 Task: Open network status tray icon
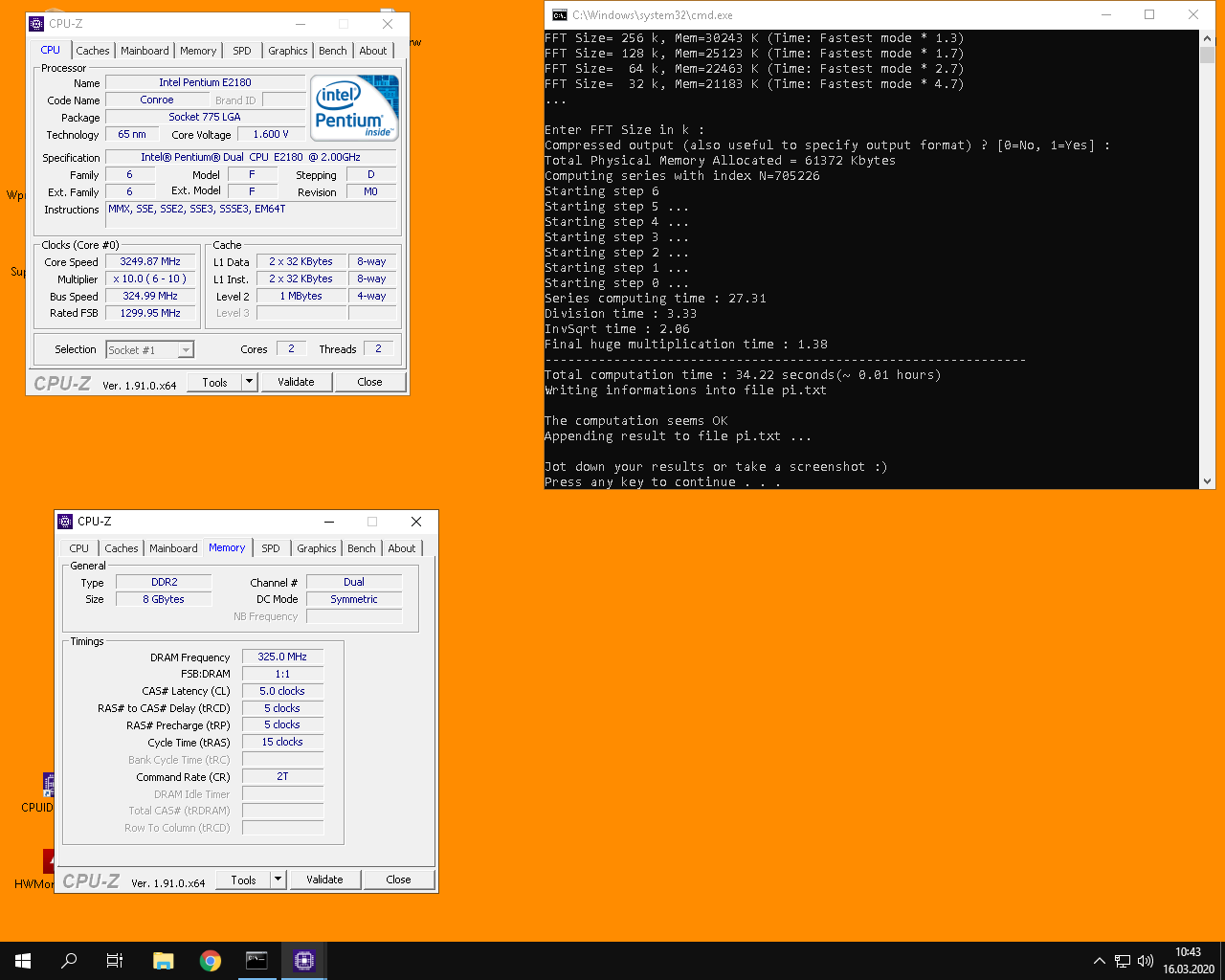[1123, 961]
